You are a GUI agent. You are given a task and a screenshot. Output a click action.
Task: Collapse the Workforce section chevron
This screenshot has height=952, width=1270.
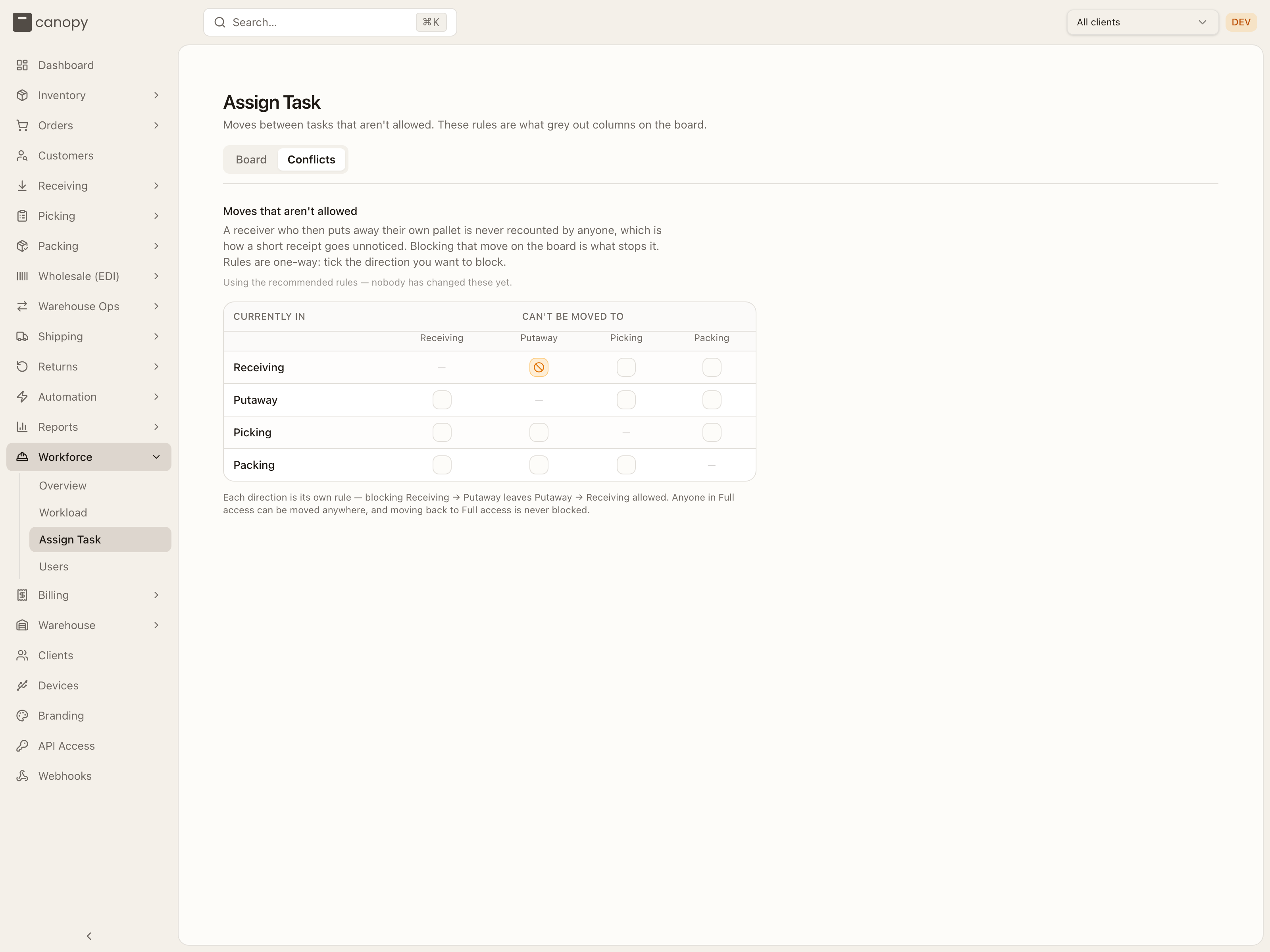pyautogui.click(x=156, y=457)
